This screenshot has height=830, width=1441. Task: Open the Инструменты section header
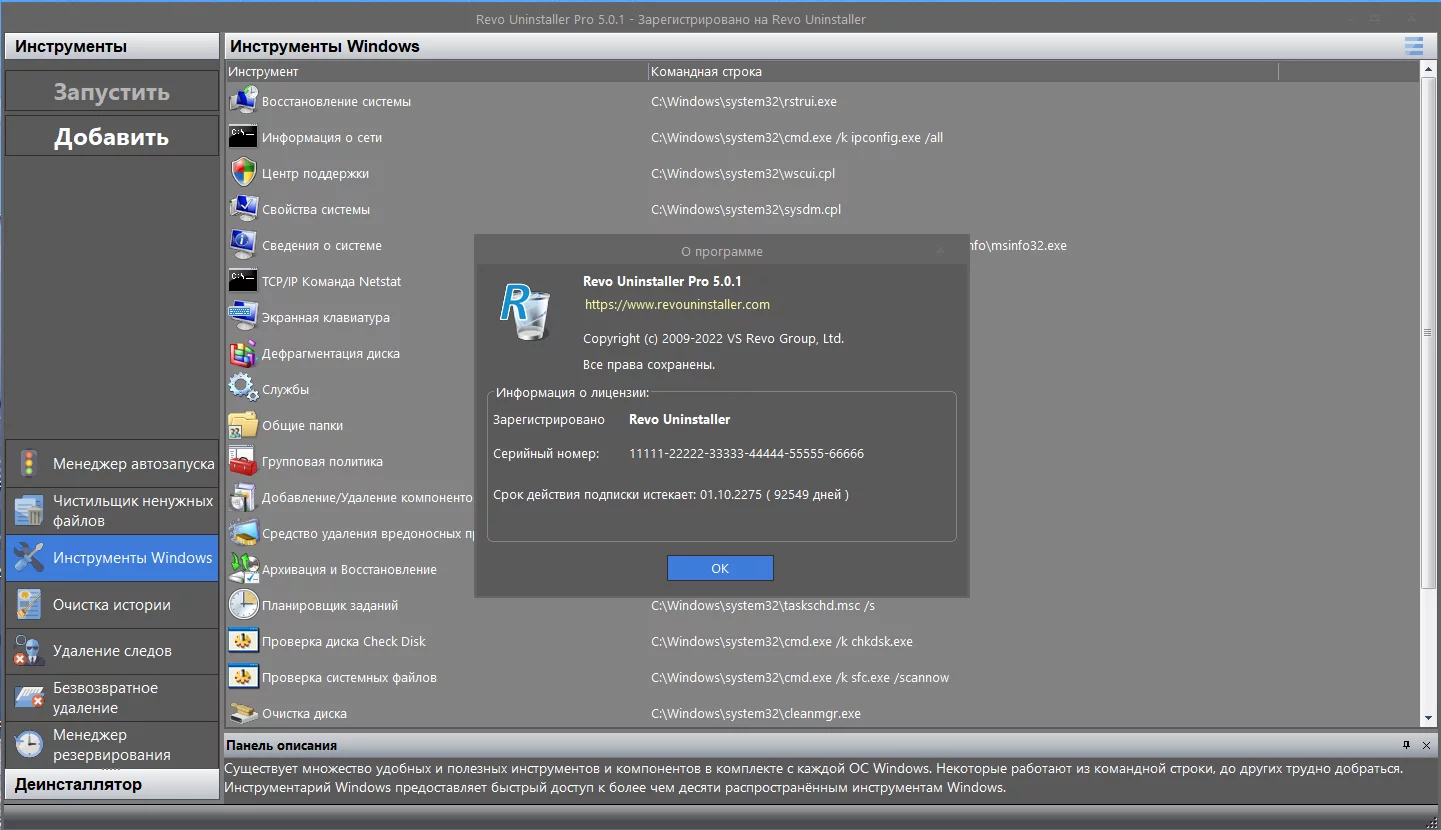[112, 46]
